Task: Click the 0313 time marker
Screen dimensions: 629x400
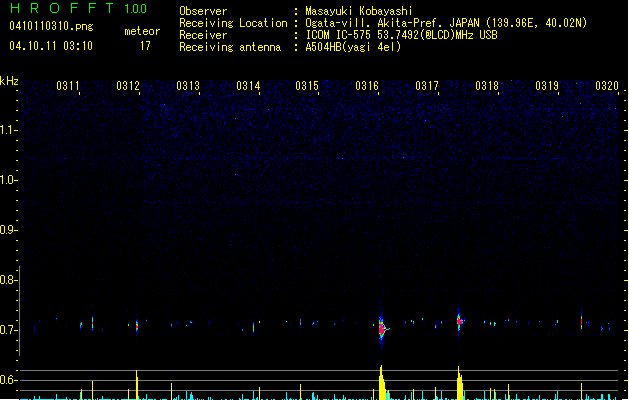Action: (x=188, y=86)
